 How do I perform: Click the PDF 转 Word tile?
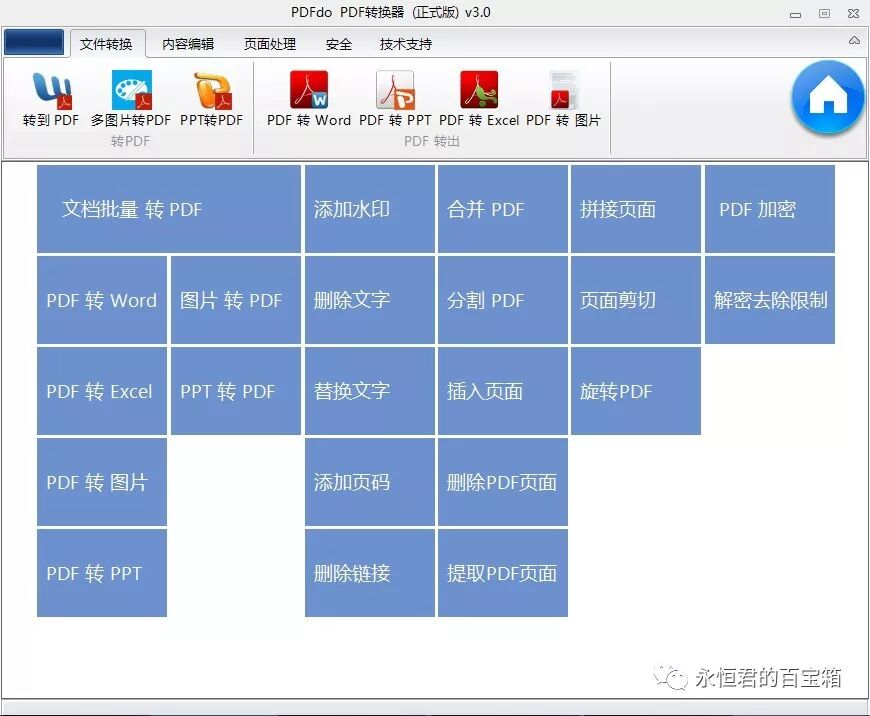coord(102,300)
